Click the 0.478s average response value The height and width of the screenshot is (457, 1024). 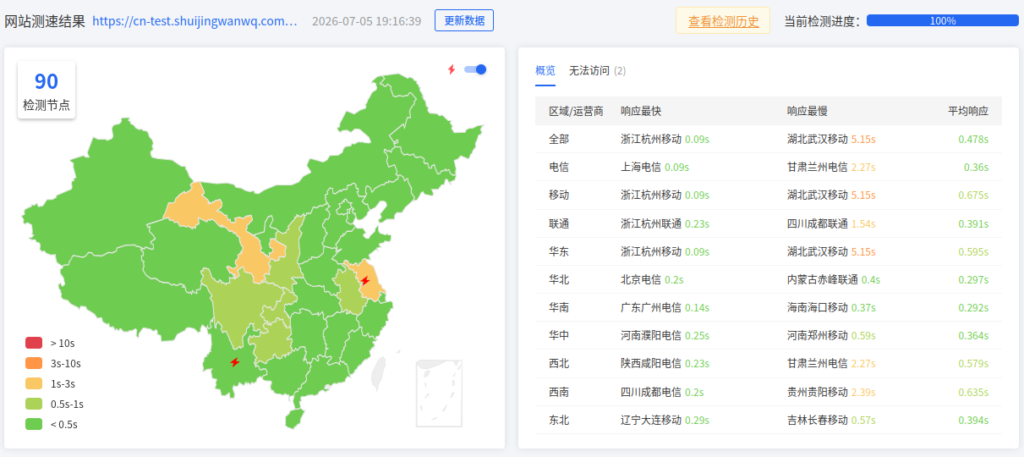point(974,139)
